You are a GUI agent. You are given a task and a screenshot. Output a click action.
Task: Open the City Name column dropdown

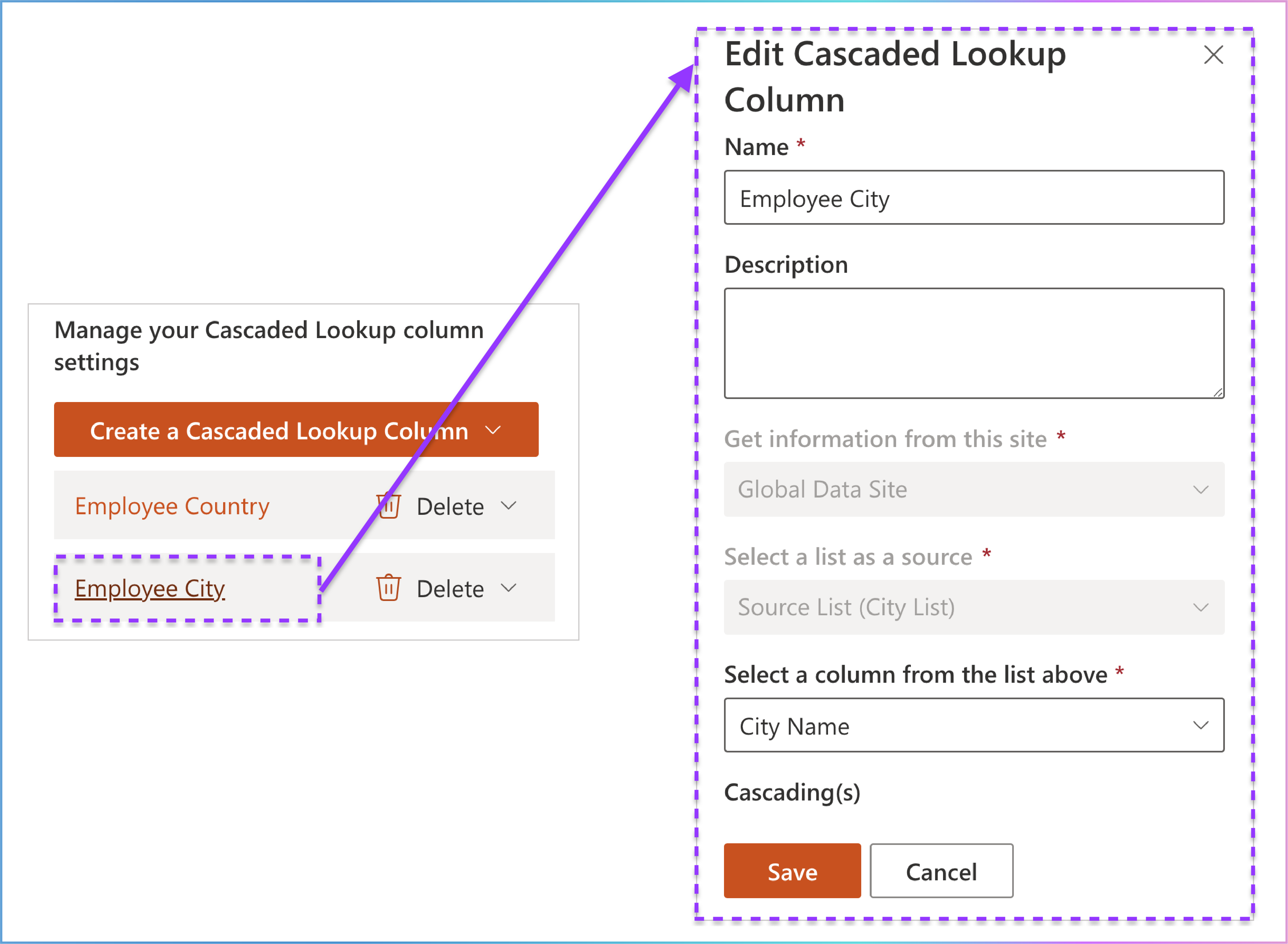[x=974, y=725]
